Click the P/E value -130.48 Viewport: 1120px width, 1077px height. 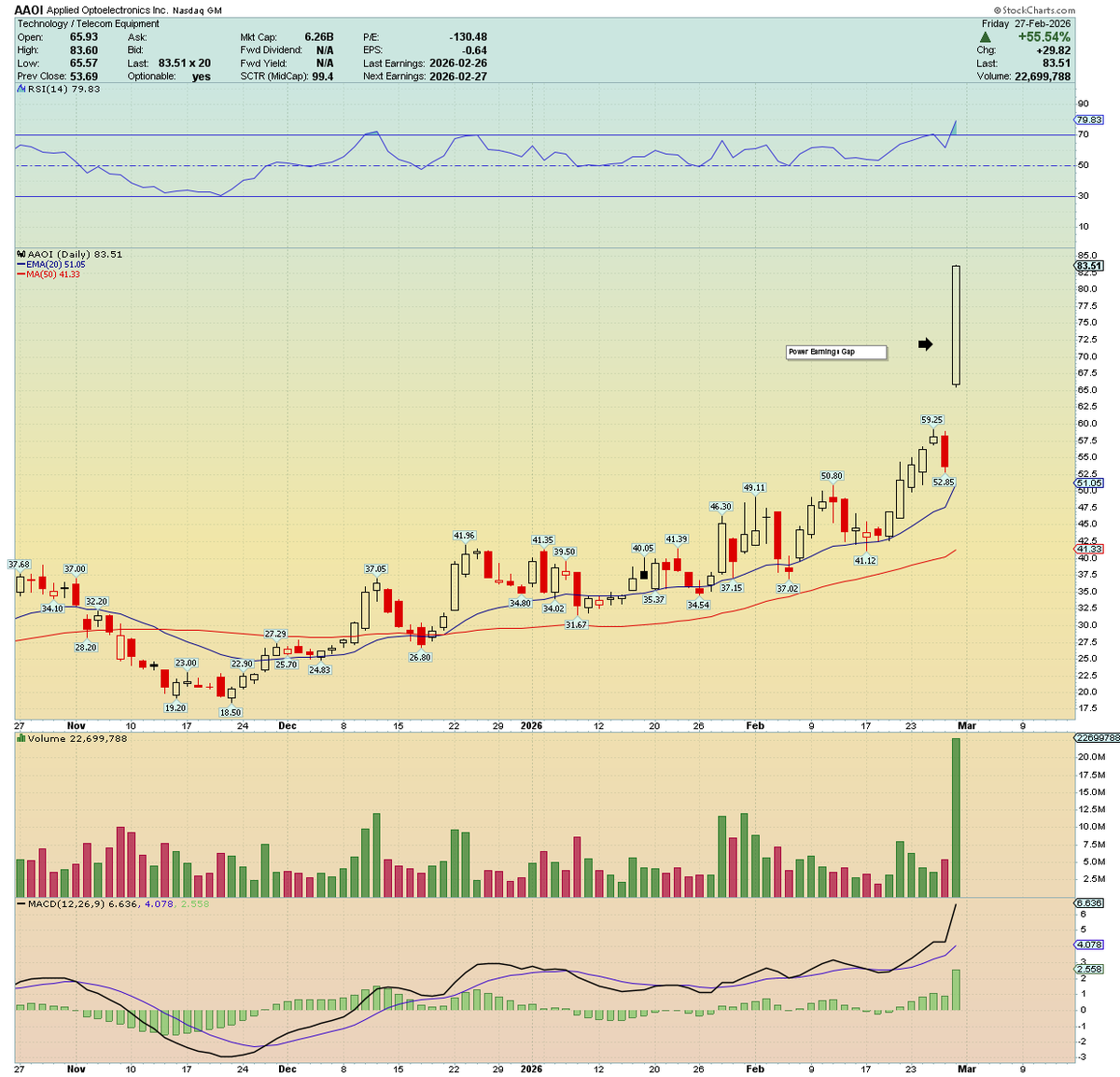point(468,37)
